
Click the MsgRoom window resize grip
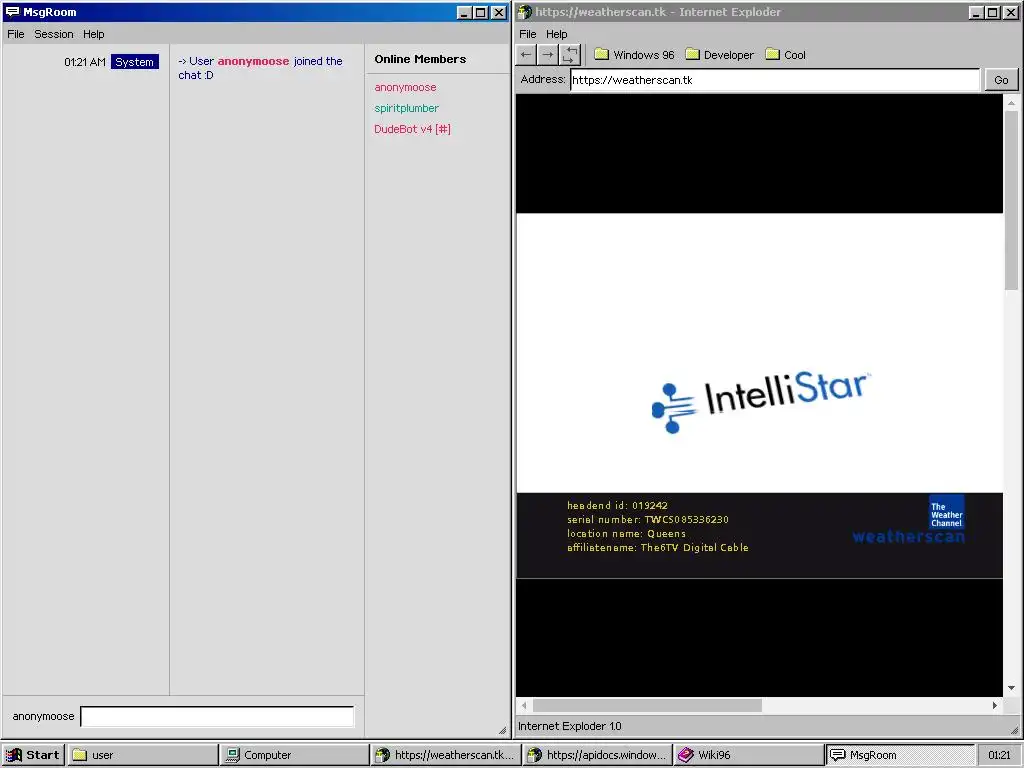tap(502, 730)
